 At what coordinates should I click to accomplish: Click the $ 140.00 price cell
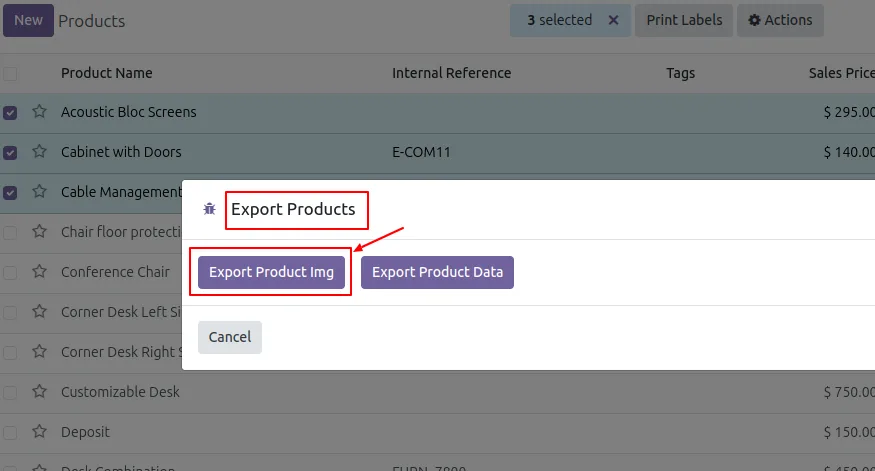pos(849,152)
